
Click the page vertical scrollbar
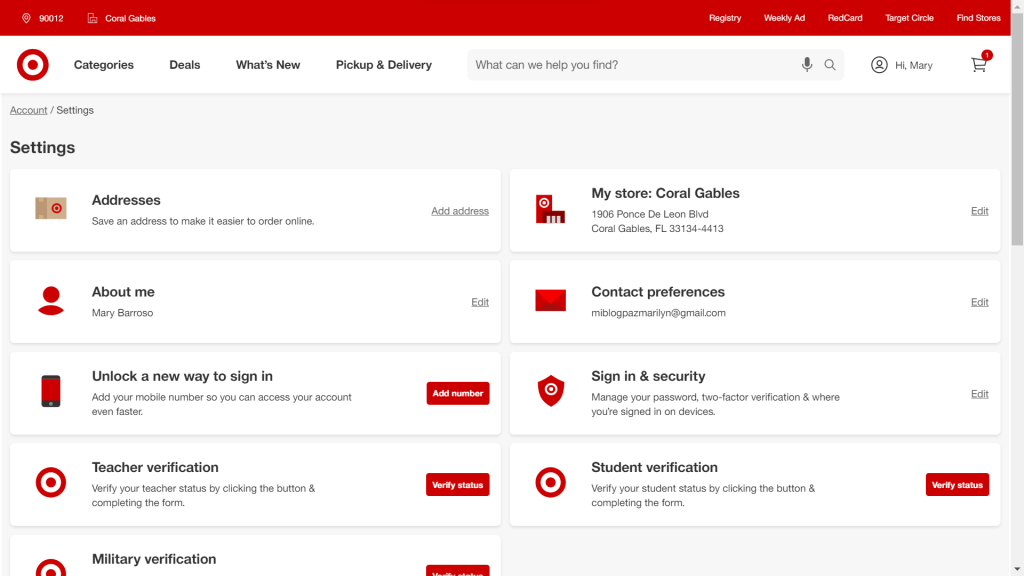tap(1017, 131)
